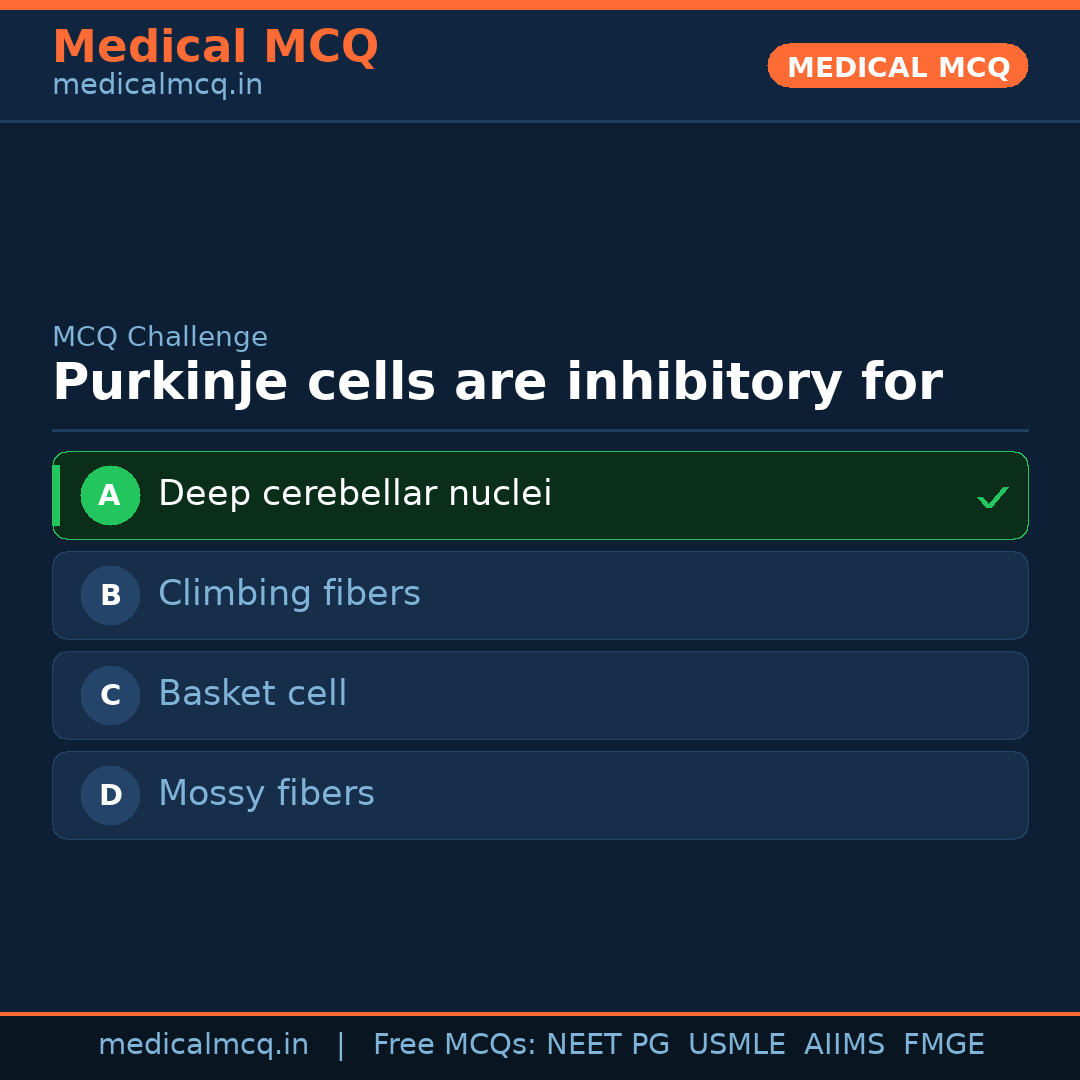Click 'FMGE' in the footer
This screenshot has height=1080, width=1080.
(x=943, y=1045)
